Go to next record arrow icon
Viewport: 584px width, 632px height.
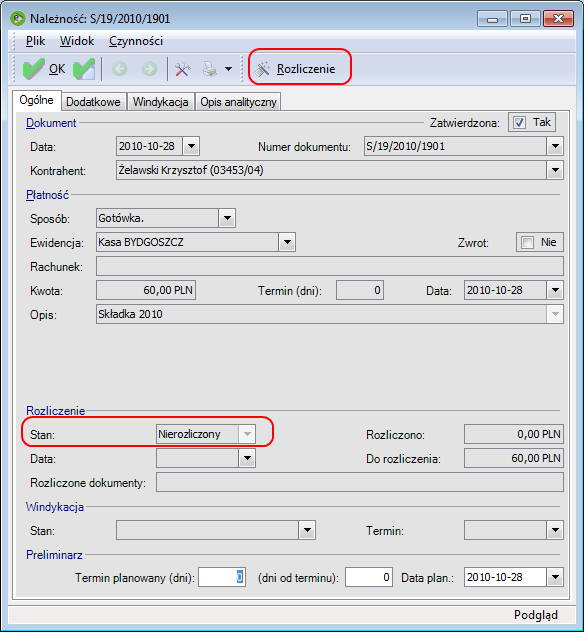click(150, 69)
